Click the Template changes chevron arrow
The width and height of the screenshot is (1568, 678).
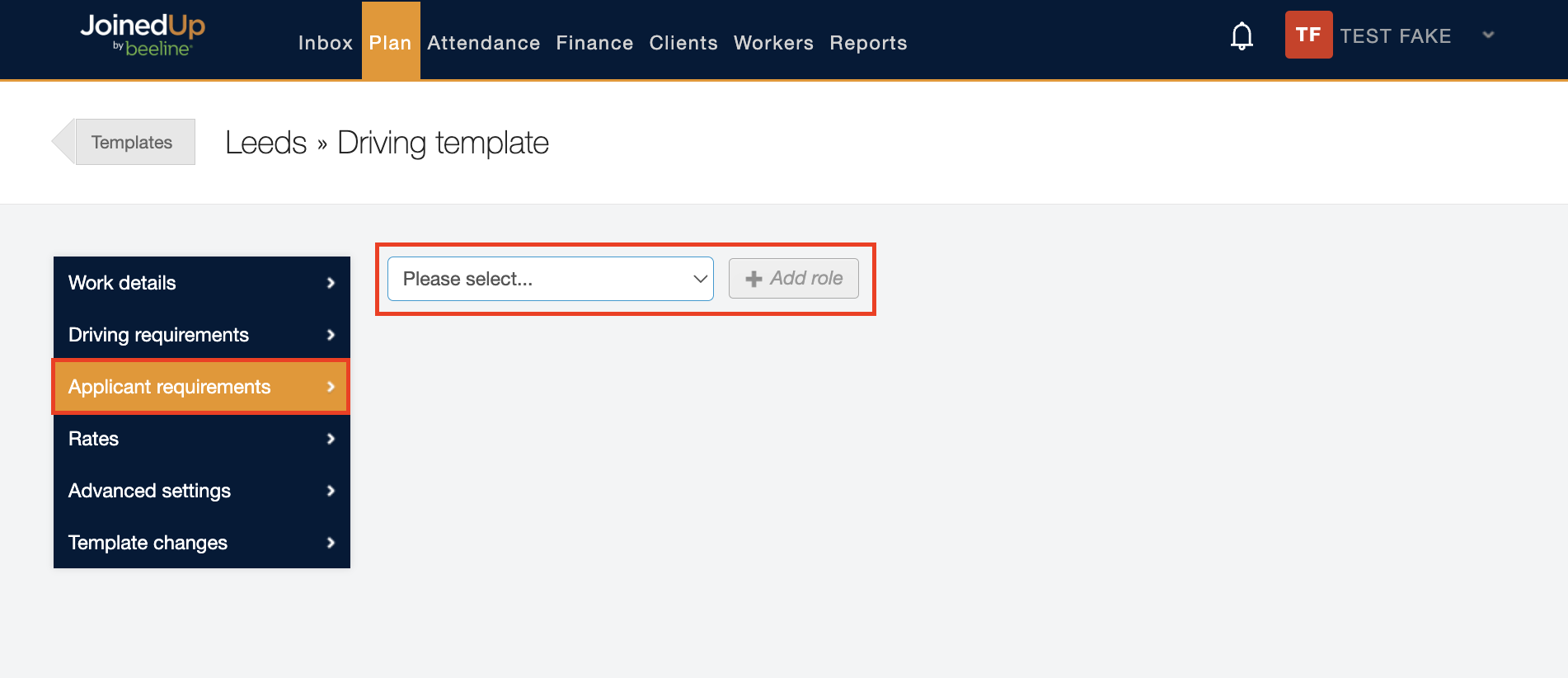(x=331, y=543)
